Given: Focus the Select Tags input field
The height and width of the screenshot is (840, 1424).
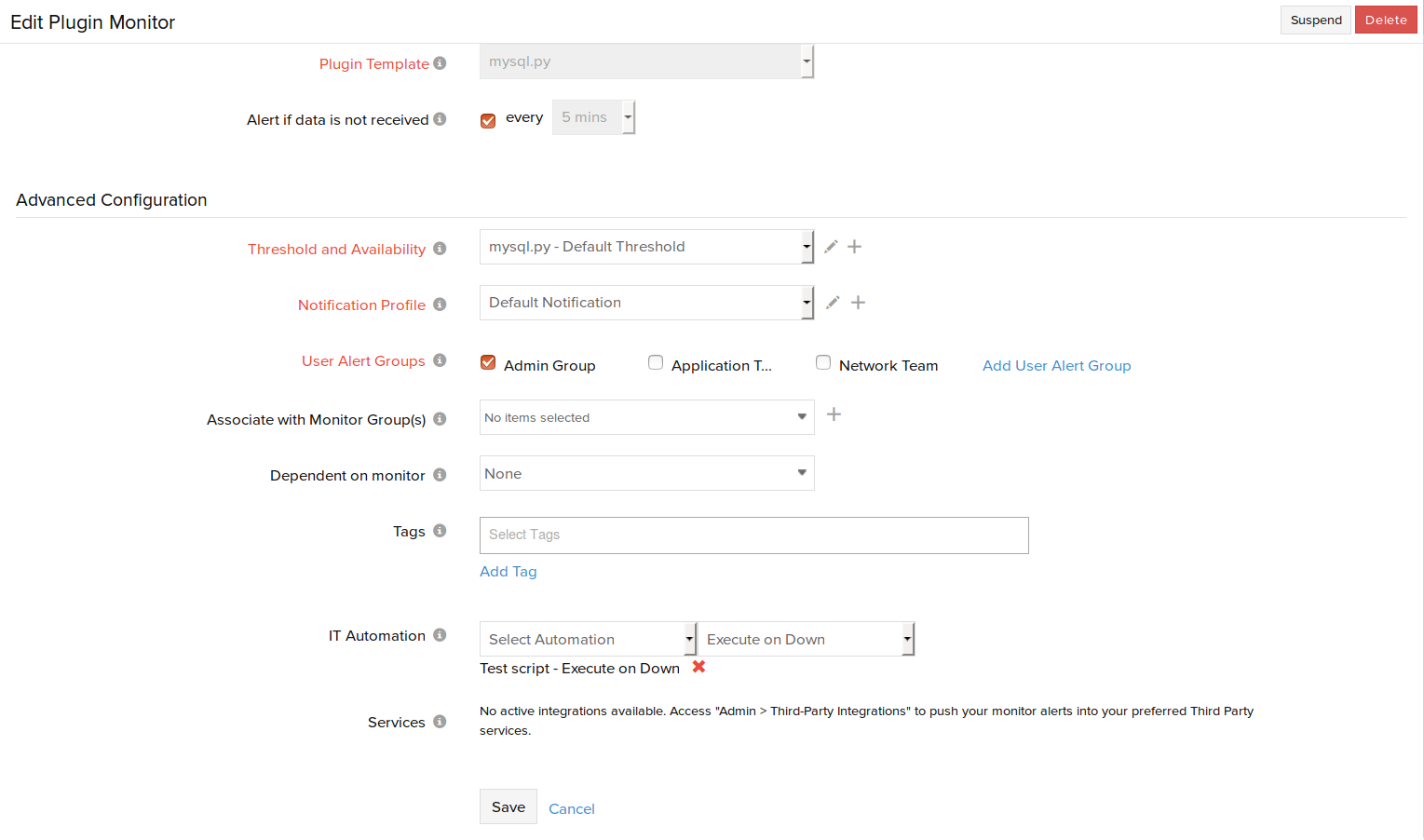Looking at the screenshot, I should click(x=754, y=535).
